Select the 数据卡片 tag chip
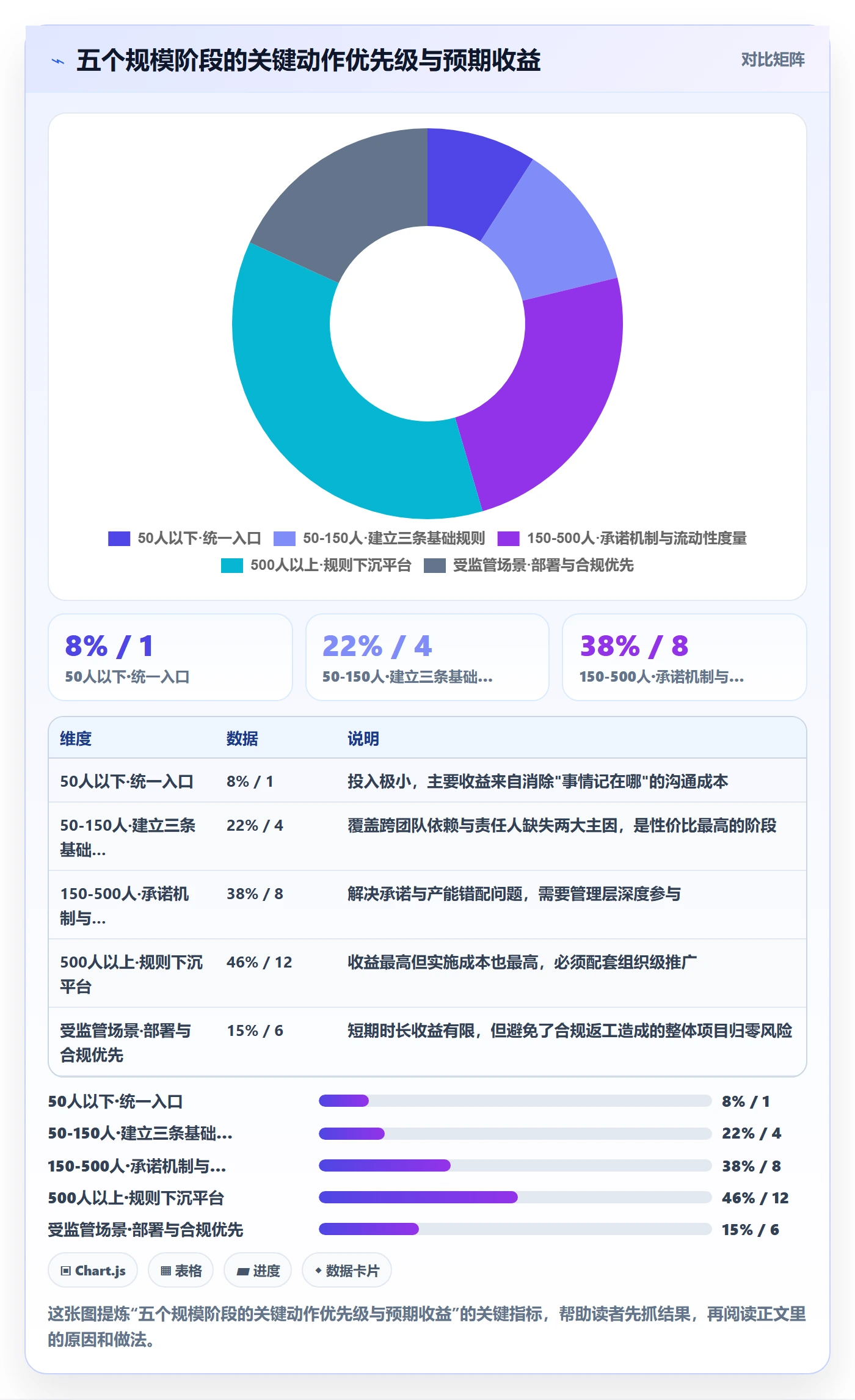855x1400 pixels. [x=347, y=1271]
